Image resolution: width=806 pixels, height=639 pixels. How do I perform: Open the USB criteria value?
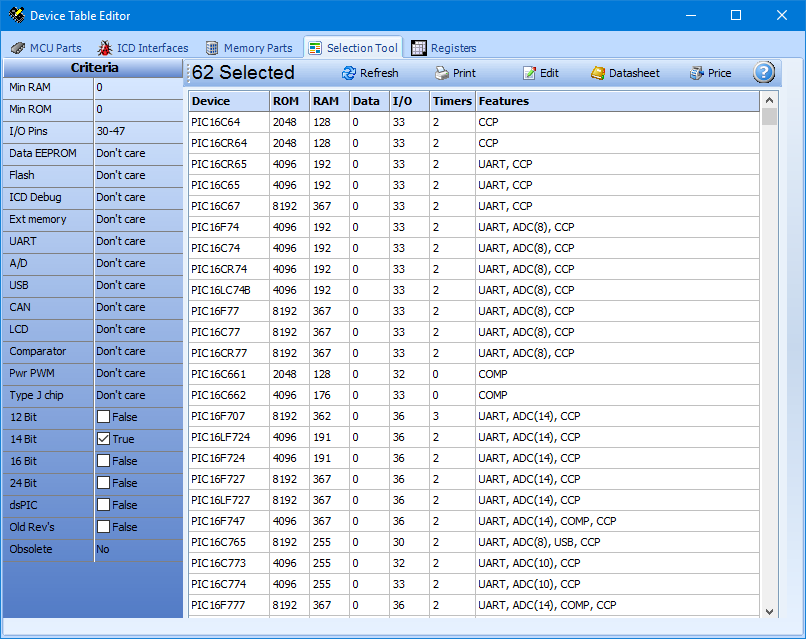(139, 285)
